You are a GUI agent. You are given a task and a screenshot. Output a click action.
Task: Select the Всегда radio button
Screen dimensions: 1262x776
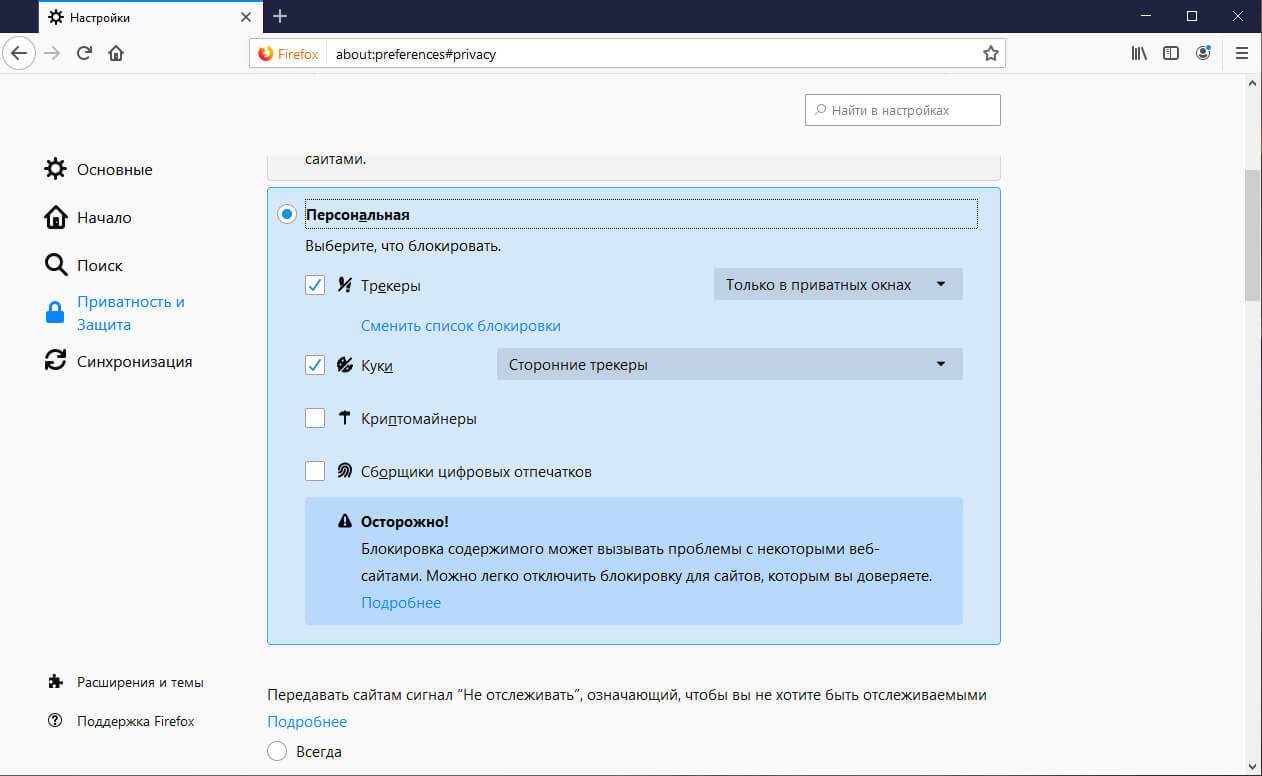[x=277, y=751]
